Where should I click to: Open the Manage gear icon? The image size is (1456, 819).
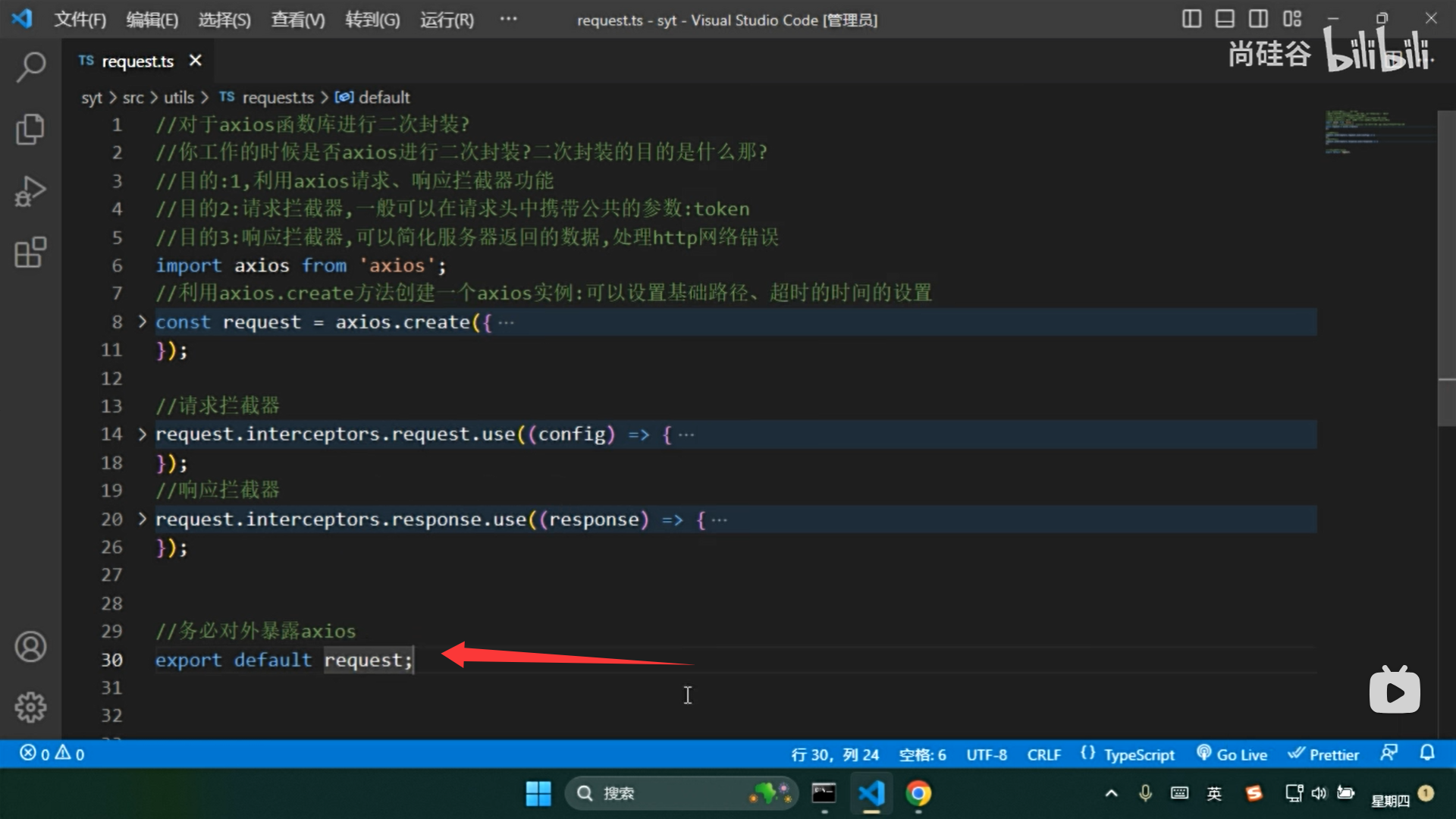(30, 707)
